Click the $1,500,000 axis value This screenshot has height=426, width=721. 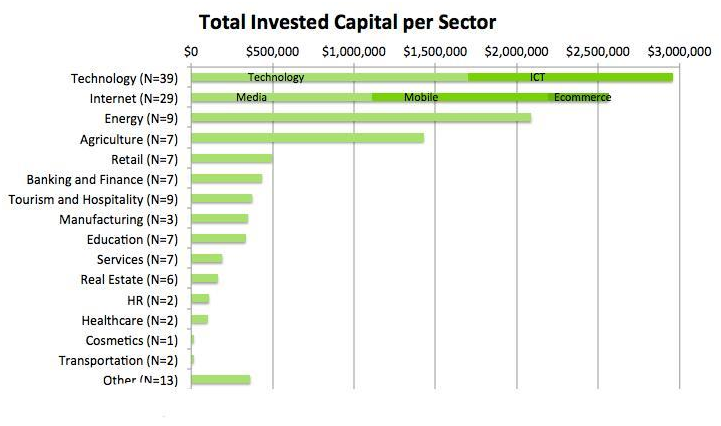click(x=436, y=50)
